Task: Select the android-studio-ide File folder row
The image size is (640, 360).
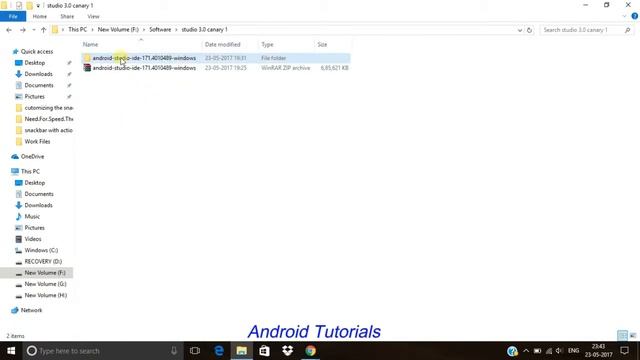Action: tap(216, 58)
